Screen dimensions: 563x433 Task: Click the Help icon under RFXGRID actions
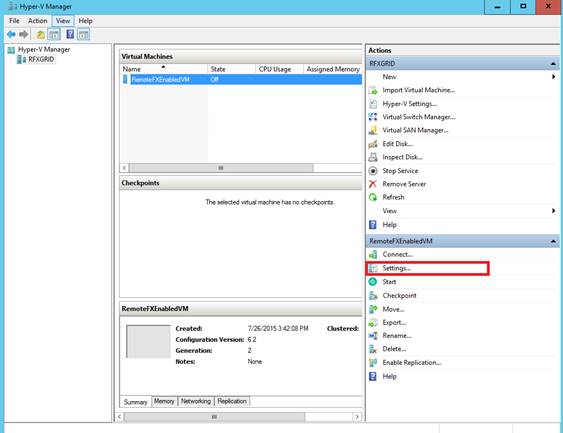[x=373, y=225]
